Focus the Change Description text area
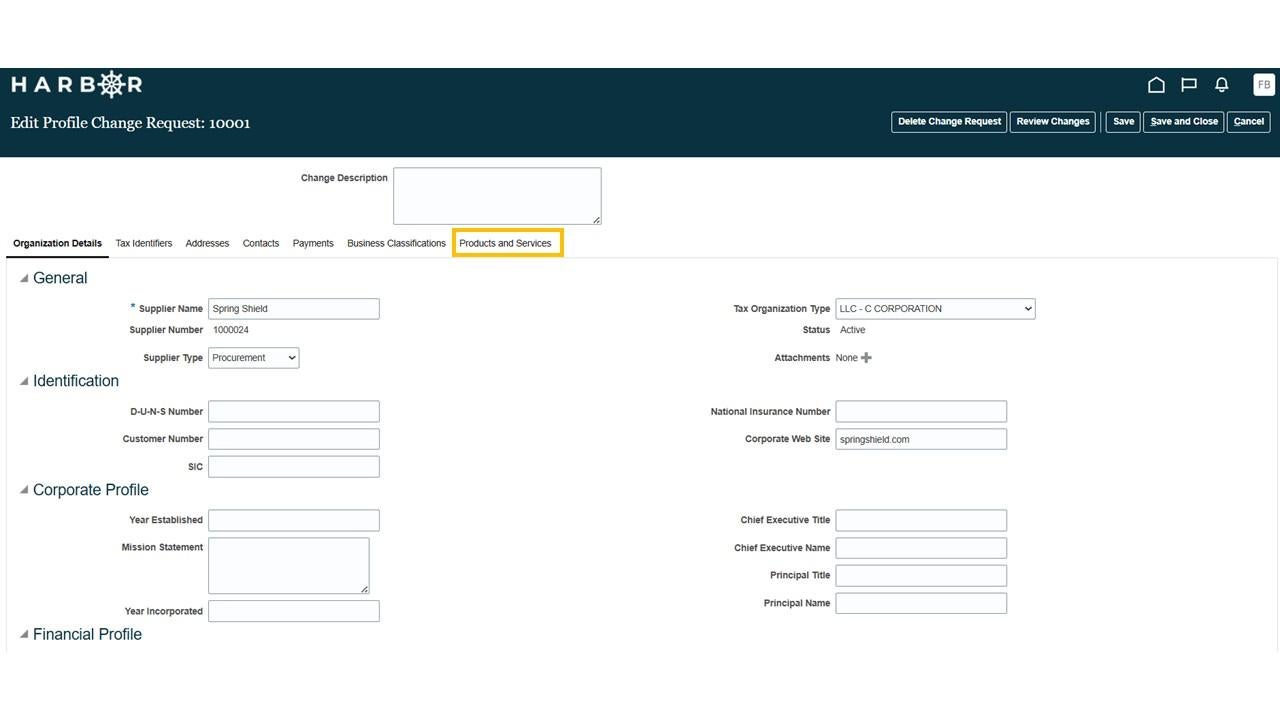Image resolution: width=1280 pixels, height=720 pixels. (497, 196)
